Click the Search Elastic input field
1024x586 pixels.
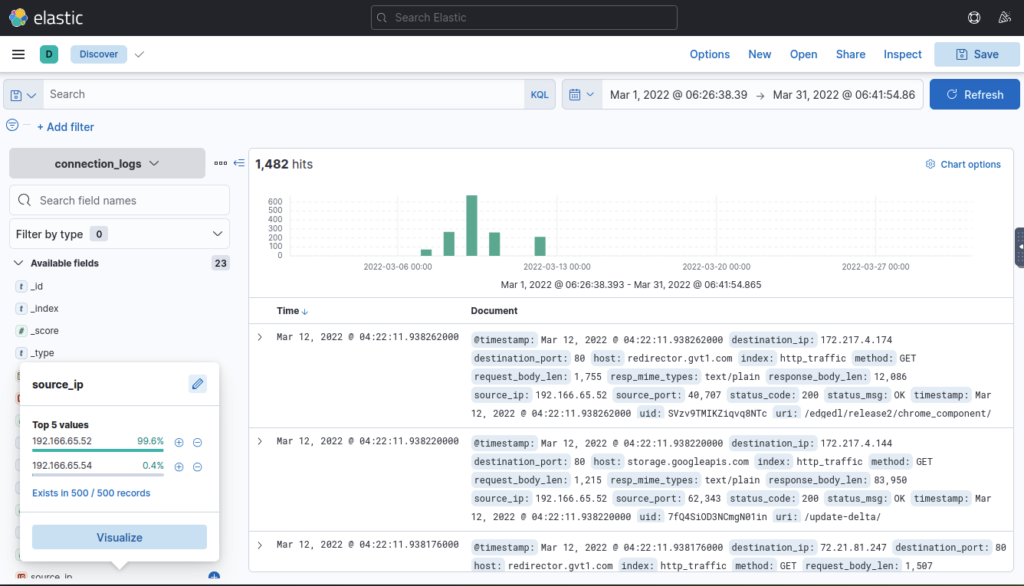[524, 18]
